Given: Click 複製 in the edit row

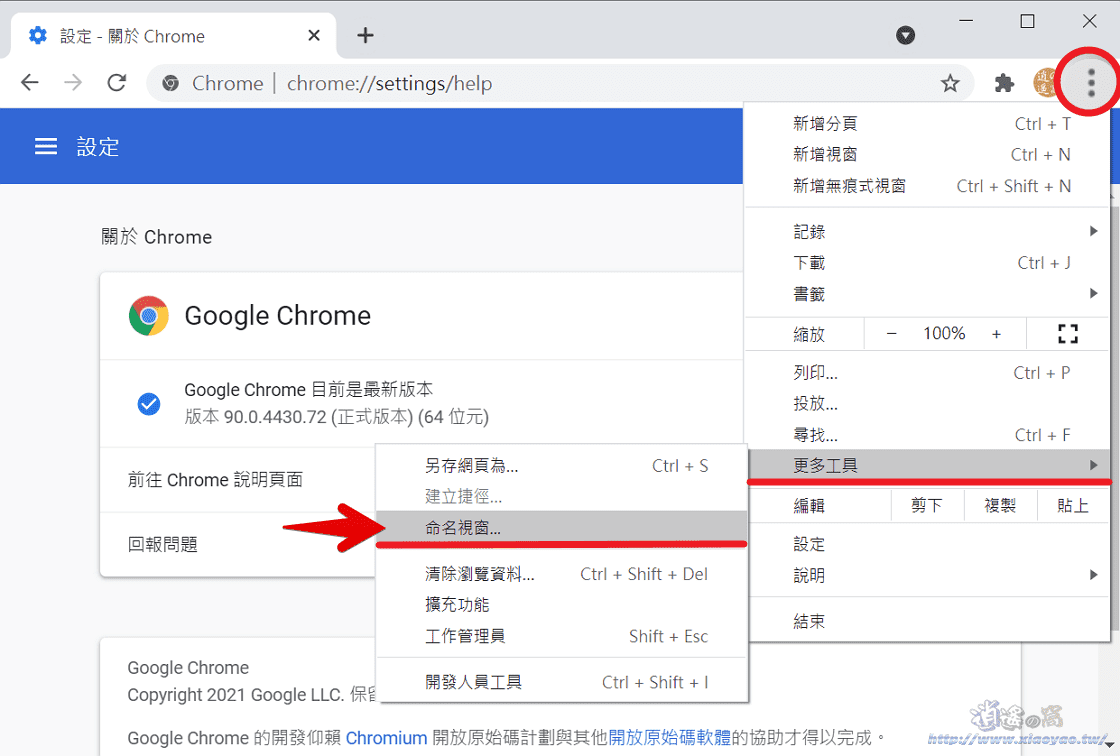Looking at the screenshot, I should (x=999, y=506).
